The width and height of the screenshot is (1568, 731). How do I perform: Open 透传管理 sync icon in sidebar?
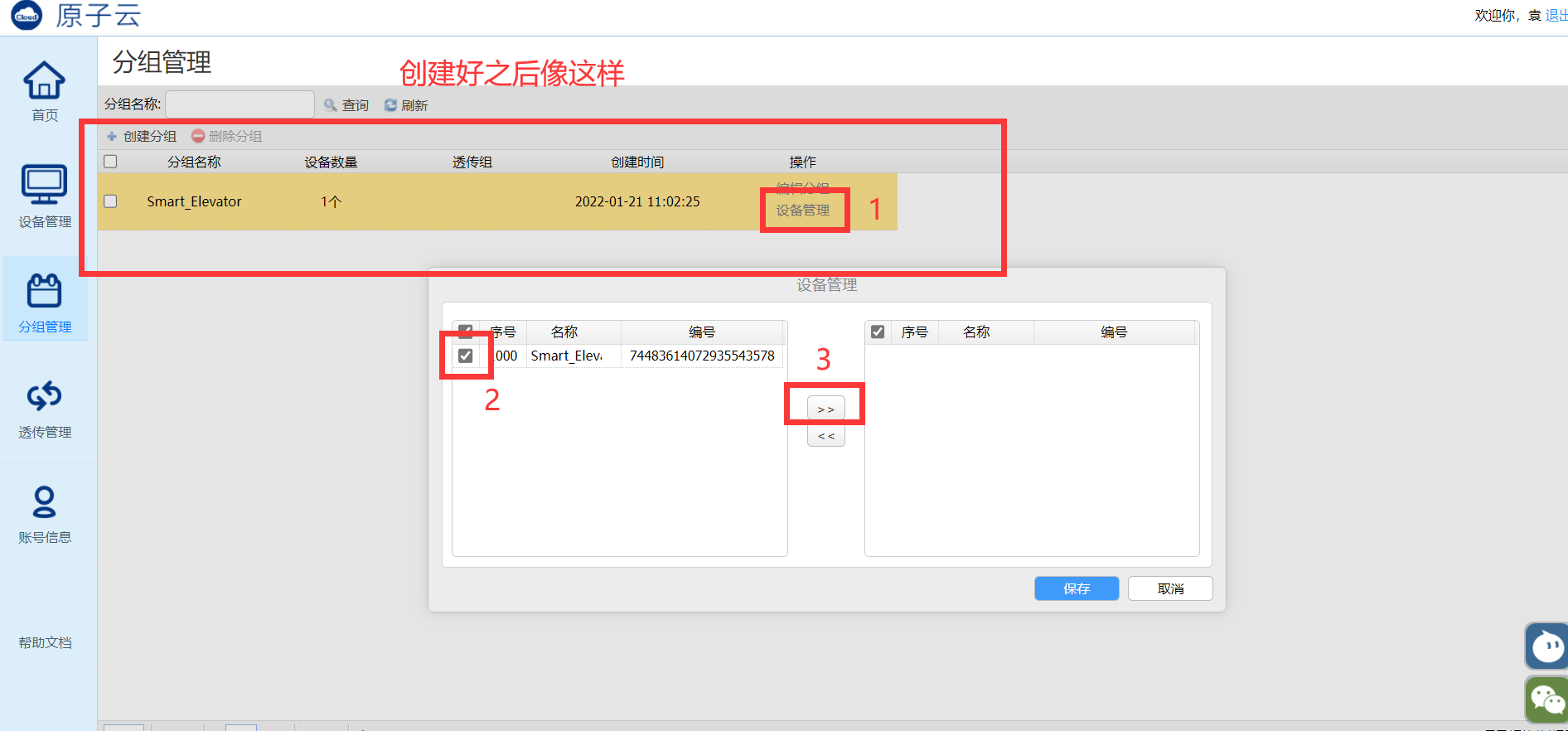coord(44,396)
